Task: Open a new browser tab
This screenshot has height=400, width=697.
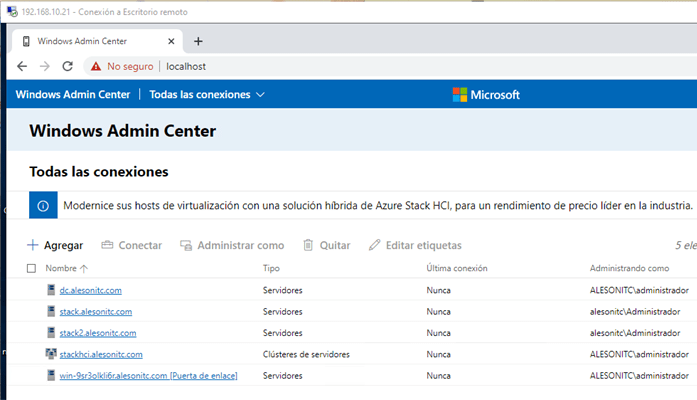Action: click(x=198, y=41)
